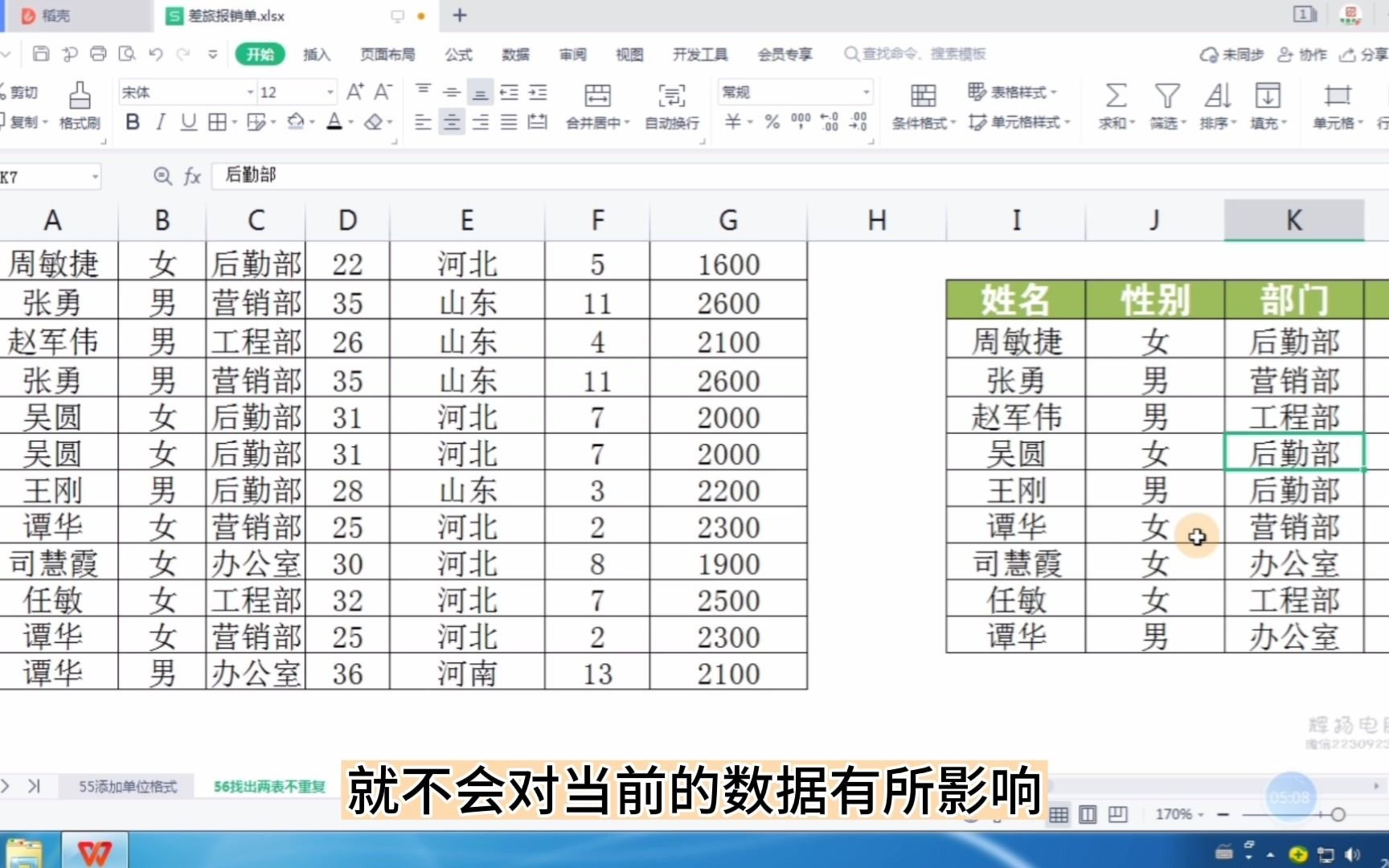Expand the font color dropdown arrow

[x=351, y=123]
